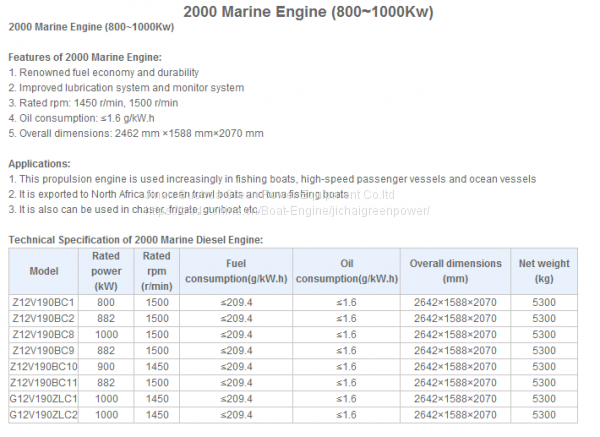600x437 pixels.
Task: Click the "Features of 2000 Marine Engine" heading
Action: click(x=85, y=57)
